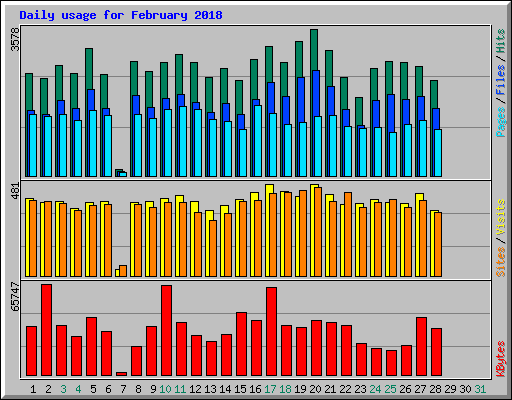Click day 7 on the x-axis
This screenshot has height=400, width=512.
click(123, 389)
